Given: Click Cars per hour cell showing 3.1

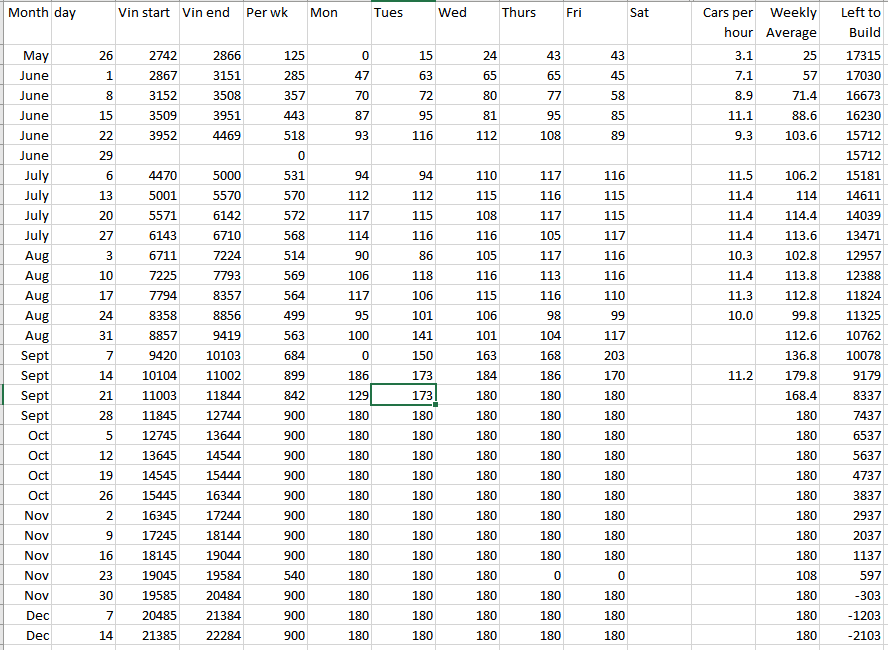Looking at the screenshot, I should pos(724,56).
